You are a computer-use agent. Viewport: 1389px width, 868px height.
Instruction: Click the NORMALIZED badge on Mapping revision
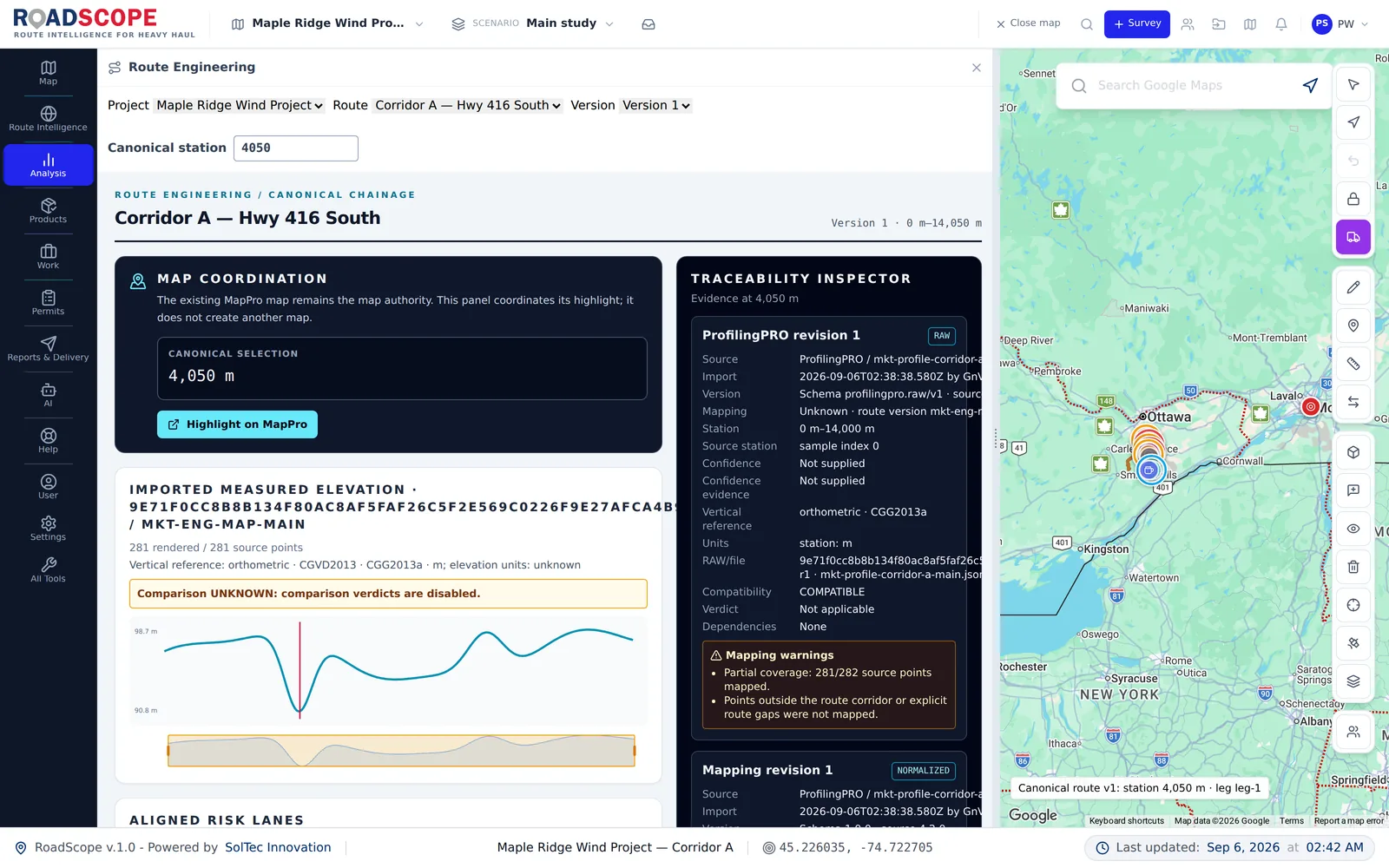click(x=923, y=771)
